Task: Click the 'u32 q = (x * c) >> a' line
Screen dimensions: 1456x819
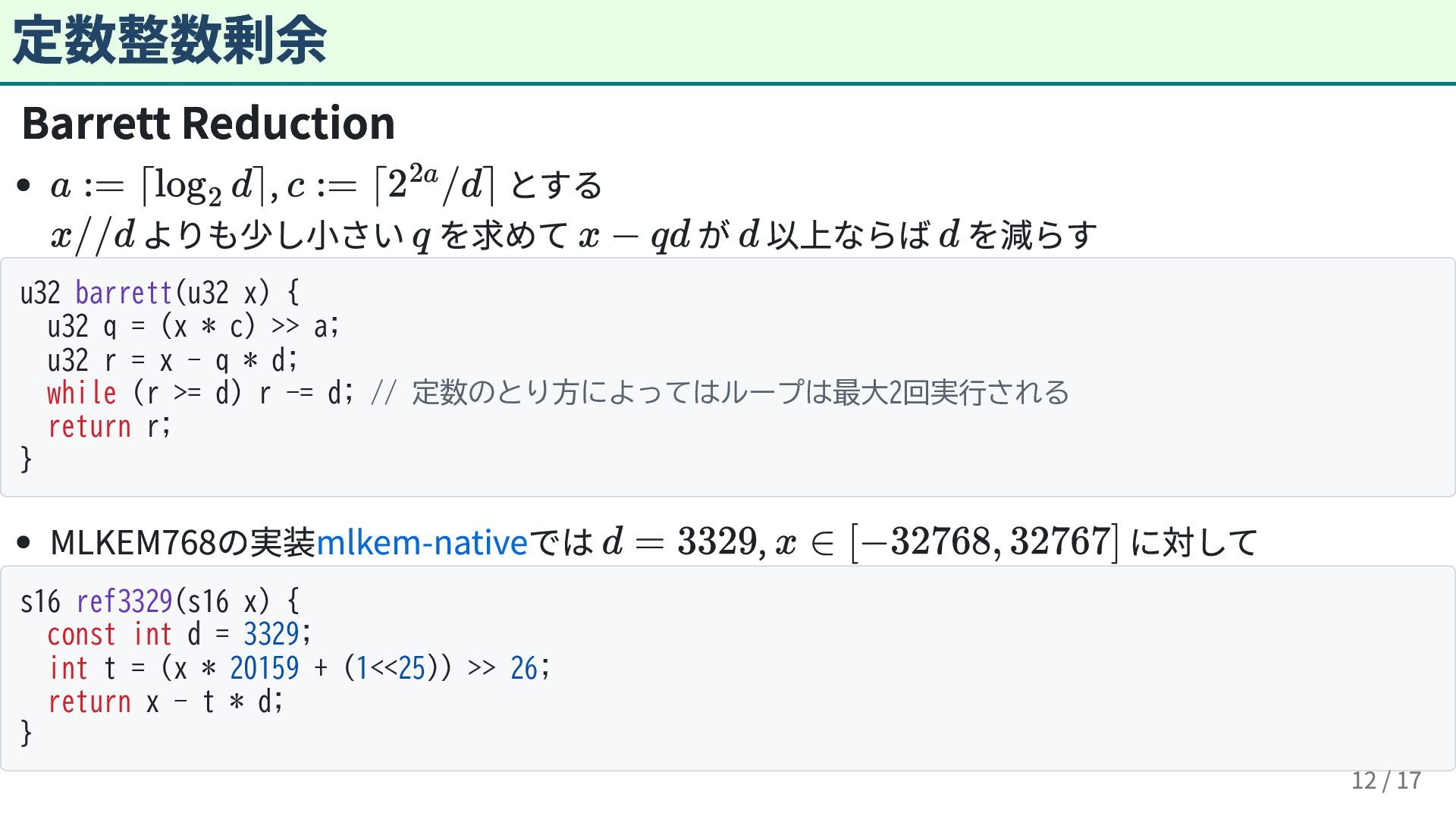Action: (x=193, y=326)
